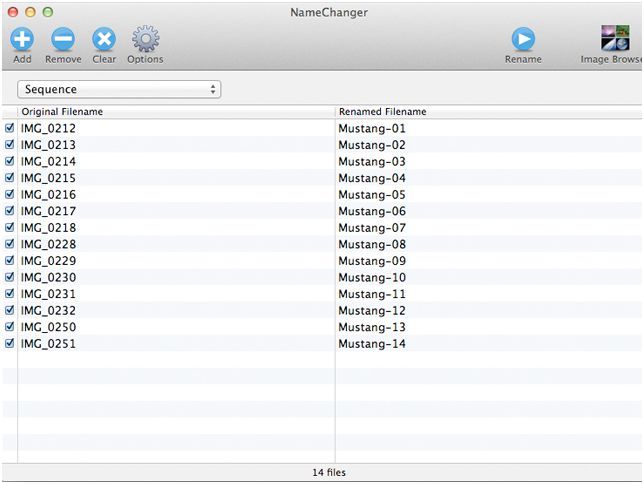The image size is (644, 484).
Task: Click the Add files plus icon
Action: pos(22,40)
